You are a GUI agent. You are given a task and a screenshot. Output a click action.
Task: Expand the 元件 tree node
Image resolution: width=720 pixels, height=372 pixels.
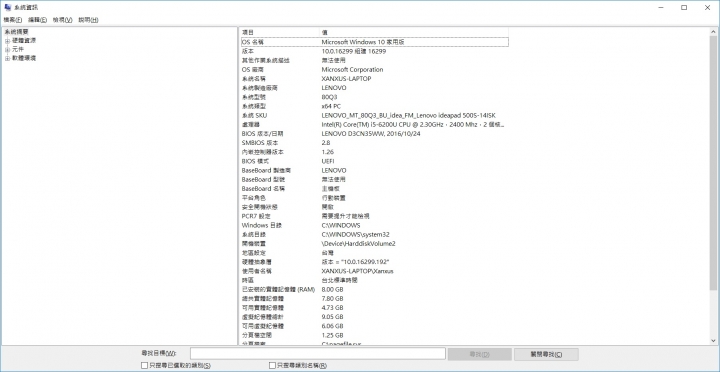[x=7, y=50]
